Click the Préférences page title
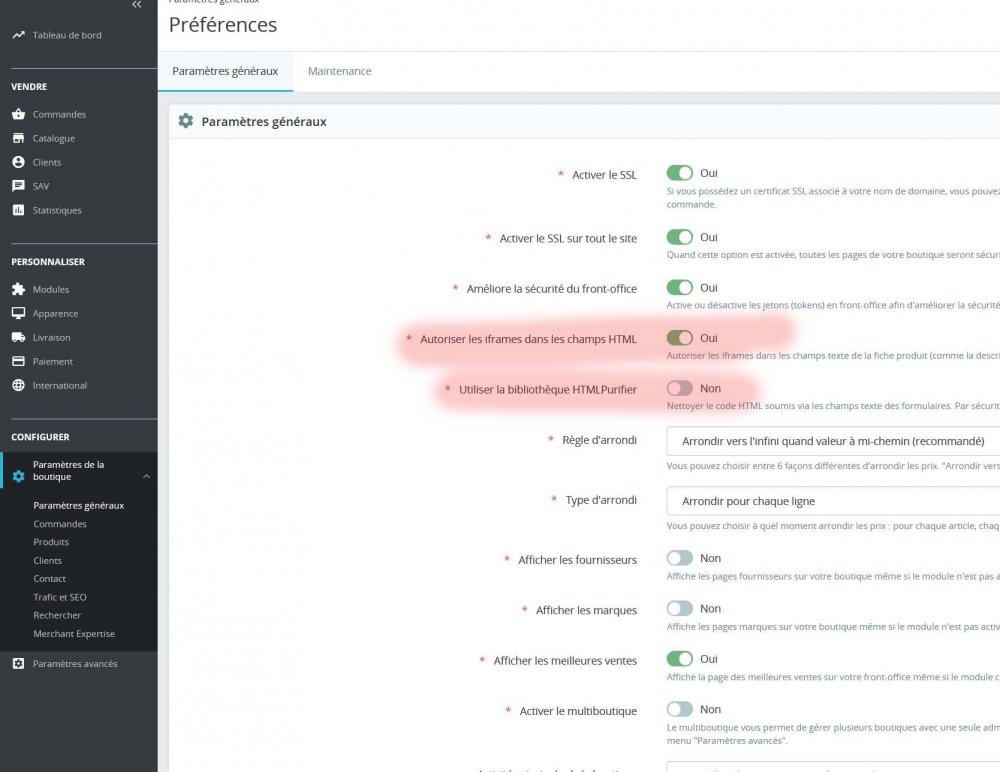1000x772 pixels. (x=223, y=24)
